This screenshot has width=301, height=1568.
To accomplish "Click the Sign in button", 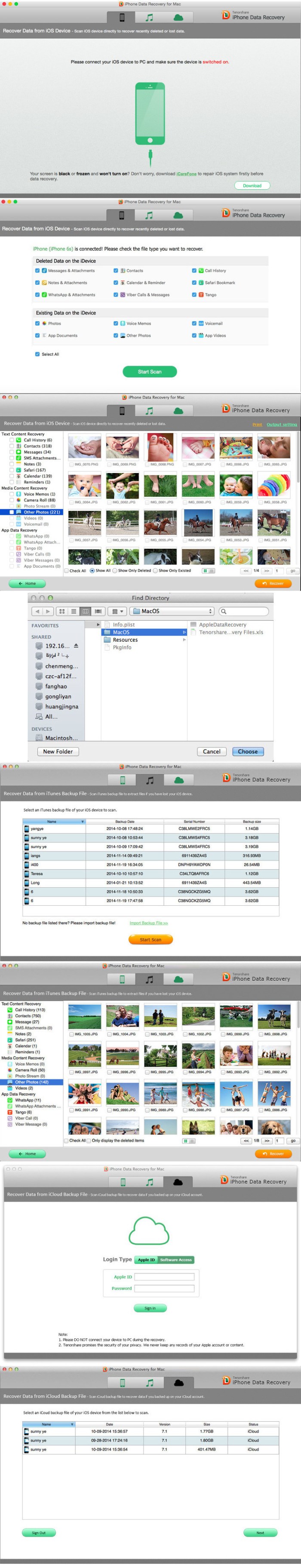I will click(x=150, y=1308).
